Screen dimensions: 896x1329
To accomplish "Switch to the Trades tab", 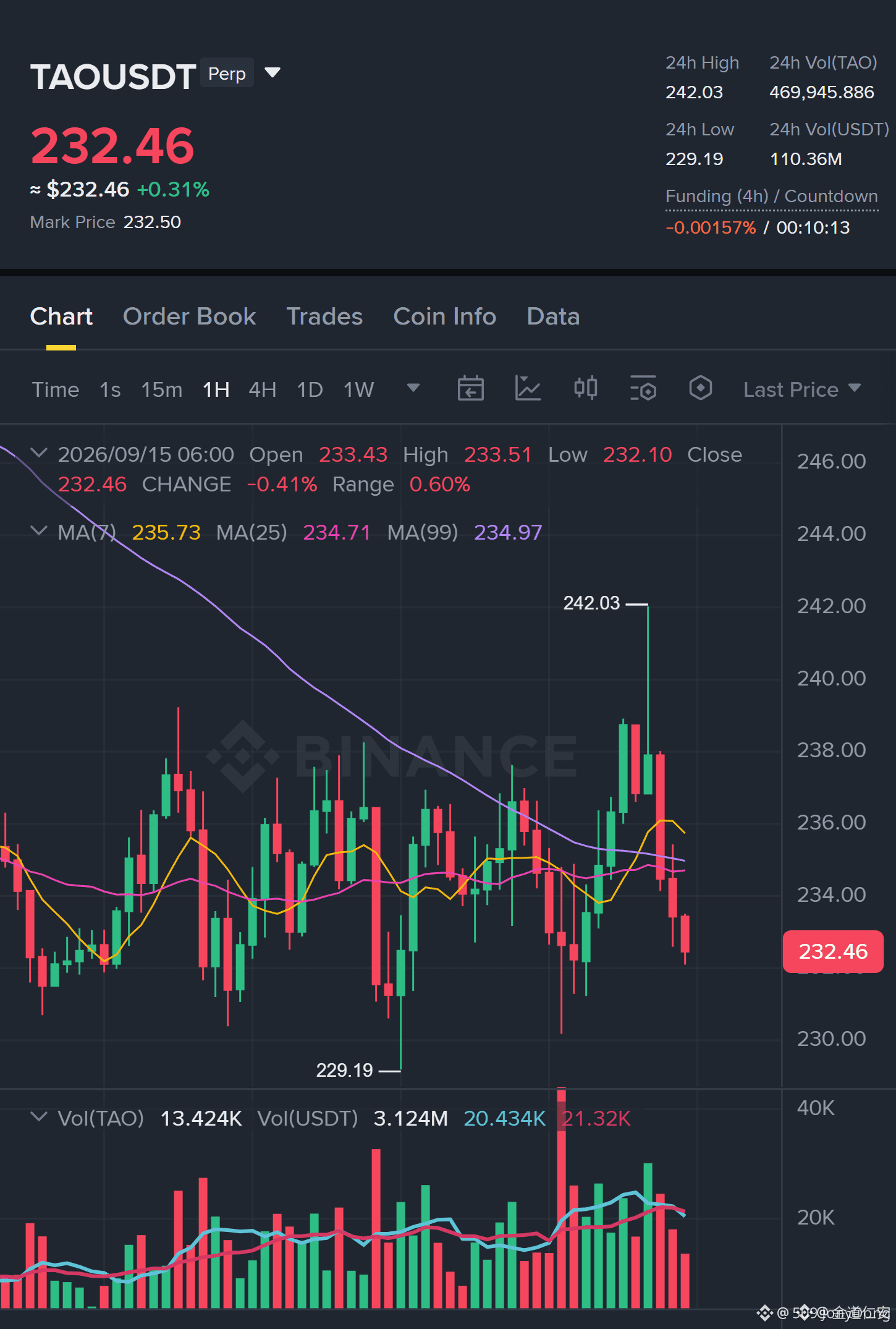I will tap(324, 316).
